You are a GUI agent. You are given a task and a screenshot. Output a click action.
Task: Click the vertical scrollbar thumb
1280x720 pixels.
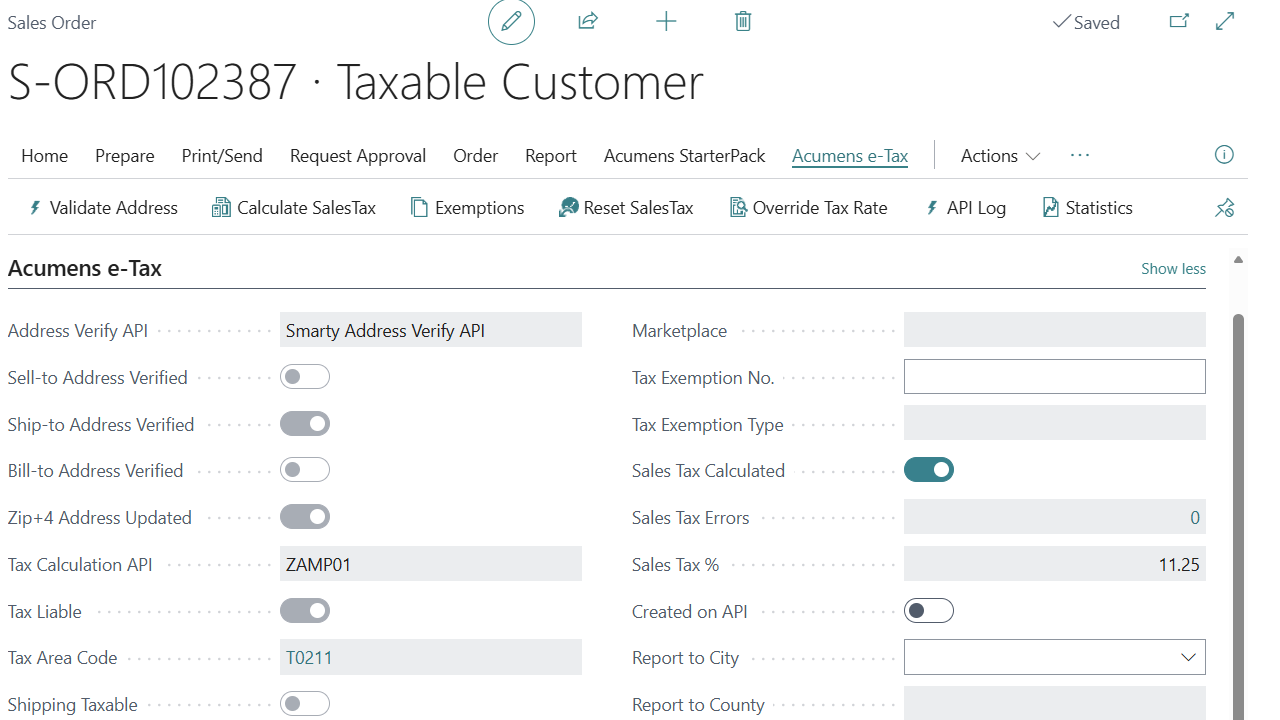1239,517
